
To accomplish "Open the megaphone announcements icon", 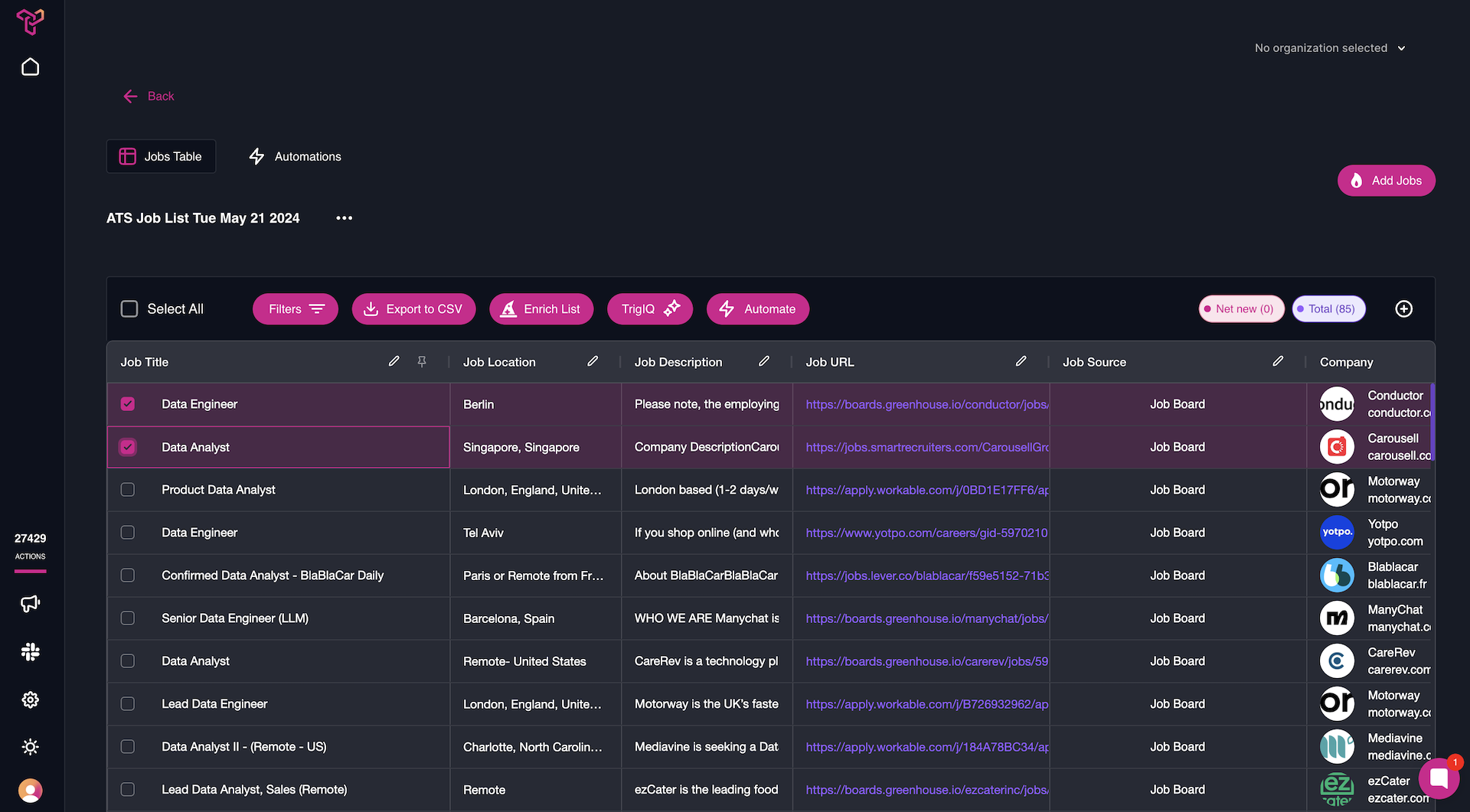I will [31, 604].
